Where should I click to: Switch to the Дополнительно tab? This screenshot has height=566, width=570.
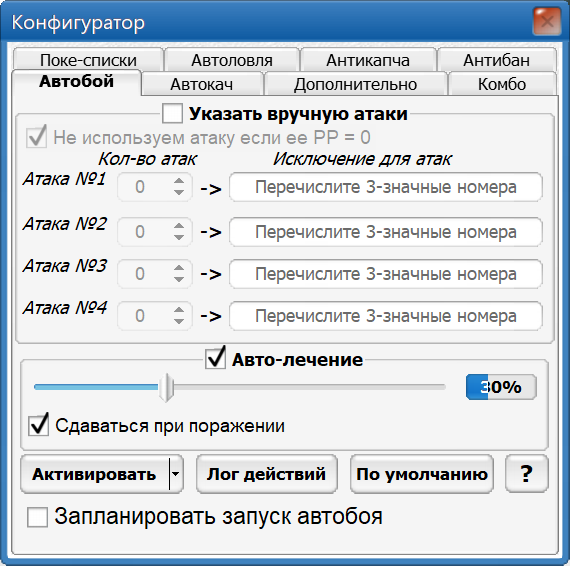click(355, 84)
